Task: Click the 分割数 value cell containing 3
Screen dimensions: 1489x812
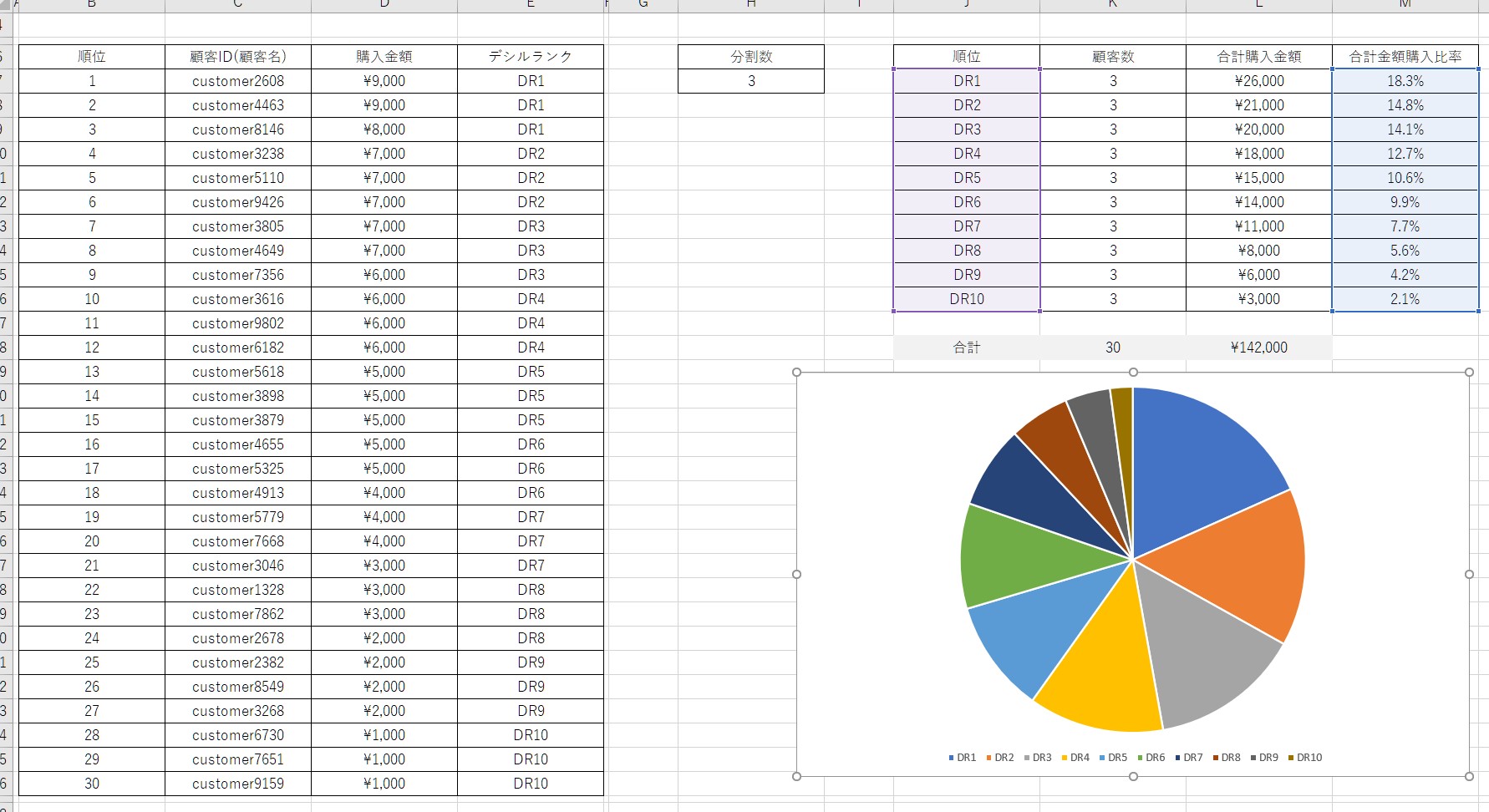Action: (750, 81)
